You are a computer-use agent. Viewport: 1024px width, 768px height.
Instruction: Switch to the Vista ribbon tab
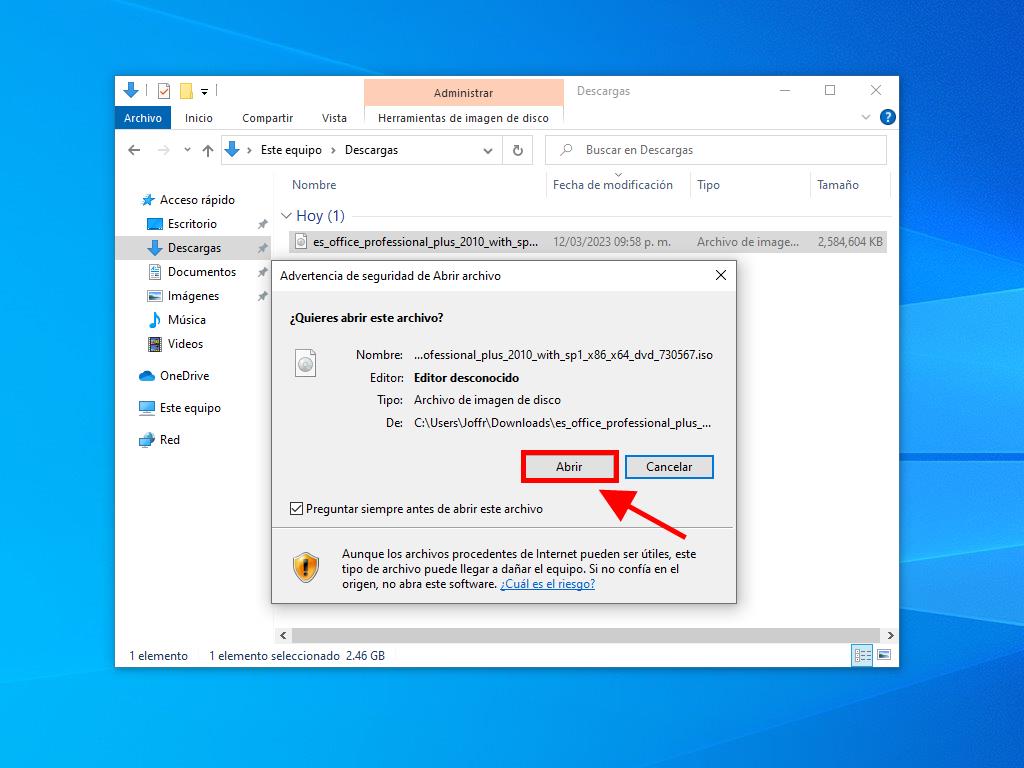[334, 118]
